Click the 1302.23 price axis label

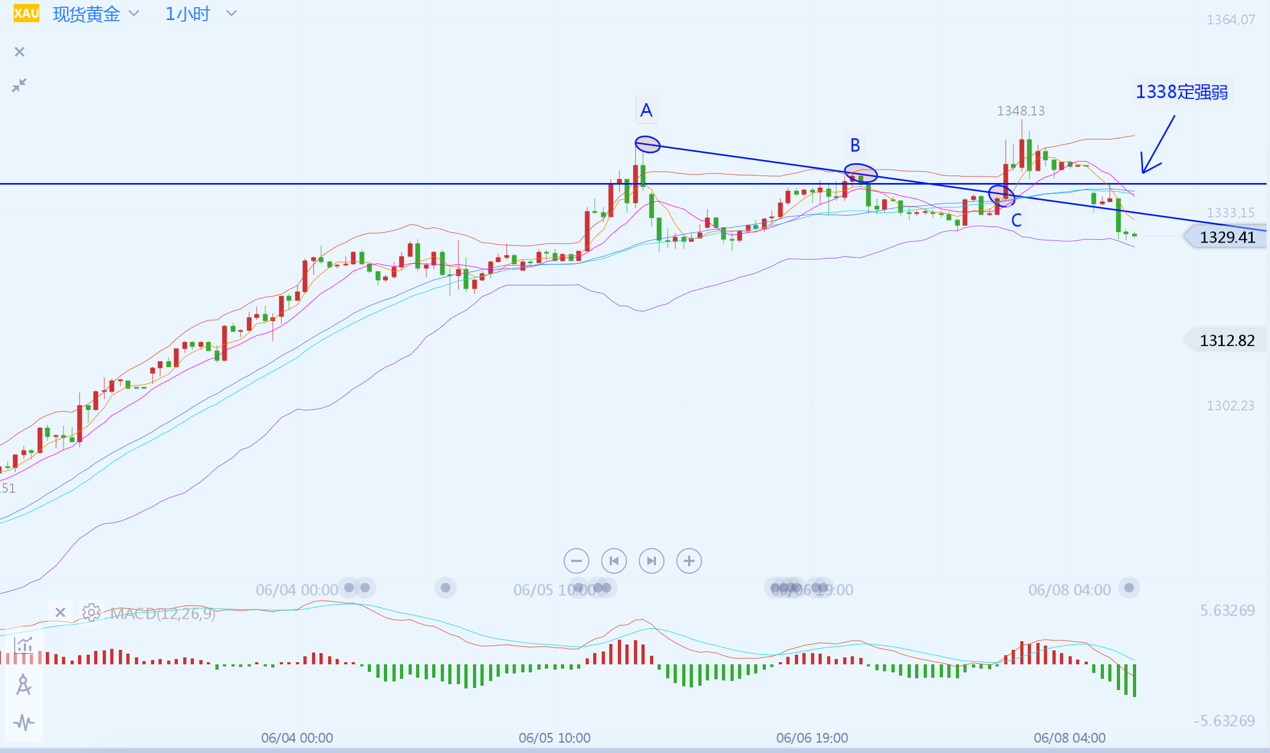coord(1230,405)
